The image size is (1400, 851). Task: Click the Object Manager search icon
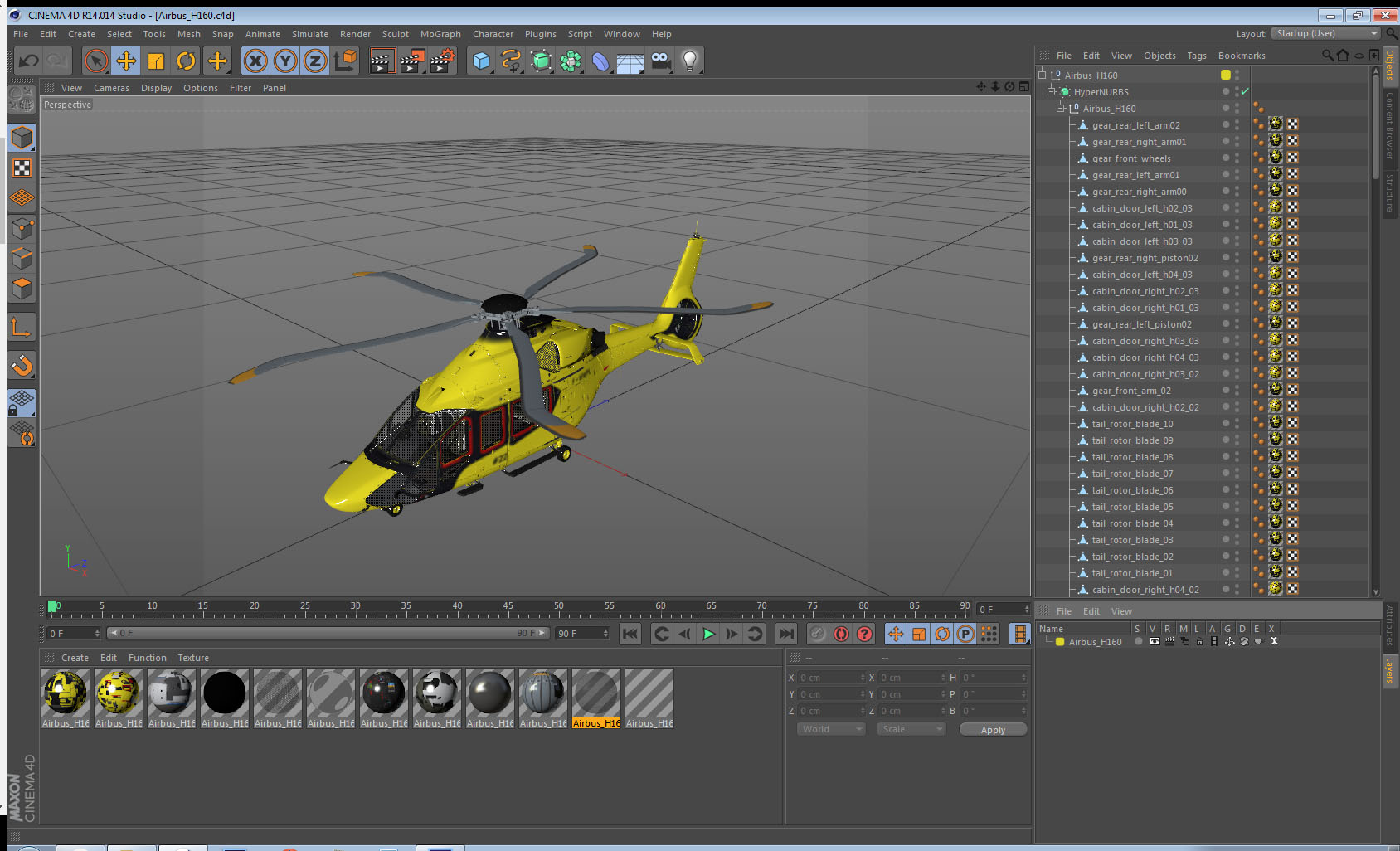(1327, 56)
